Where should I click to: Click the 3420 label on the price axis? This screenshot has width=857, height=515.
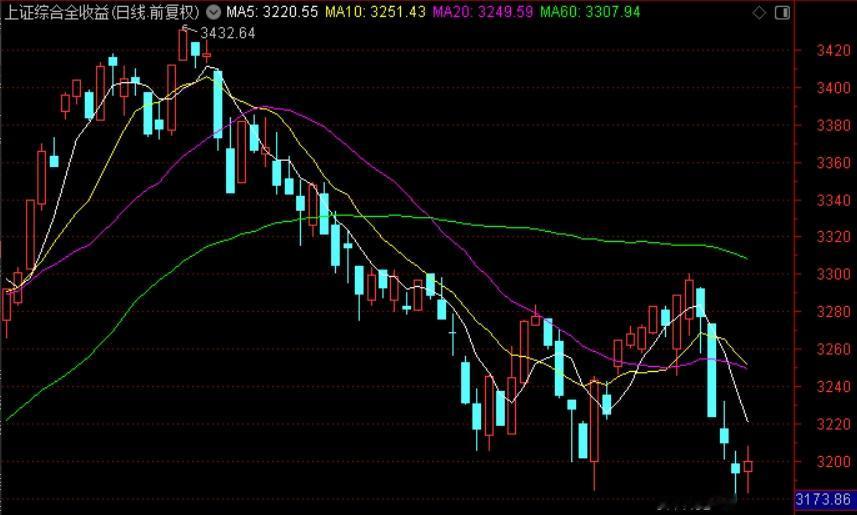(x=833, y=51)
